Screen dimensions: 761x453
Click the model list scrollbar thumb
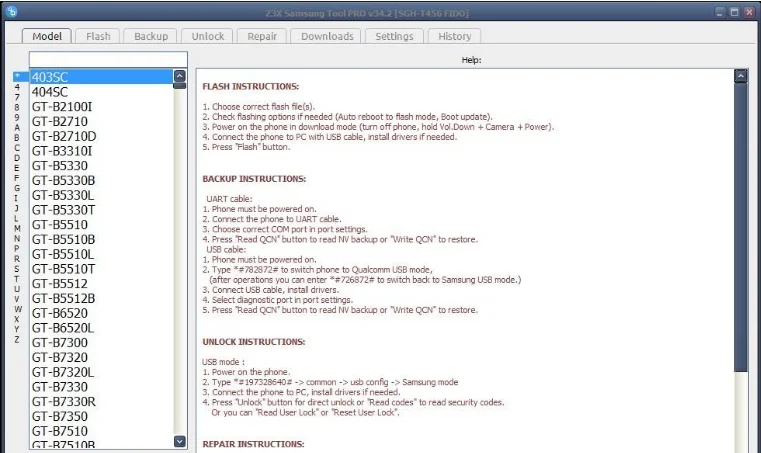(x=180, y=86)
